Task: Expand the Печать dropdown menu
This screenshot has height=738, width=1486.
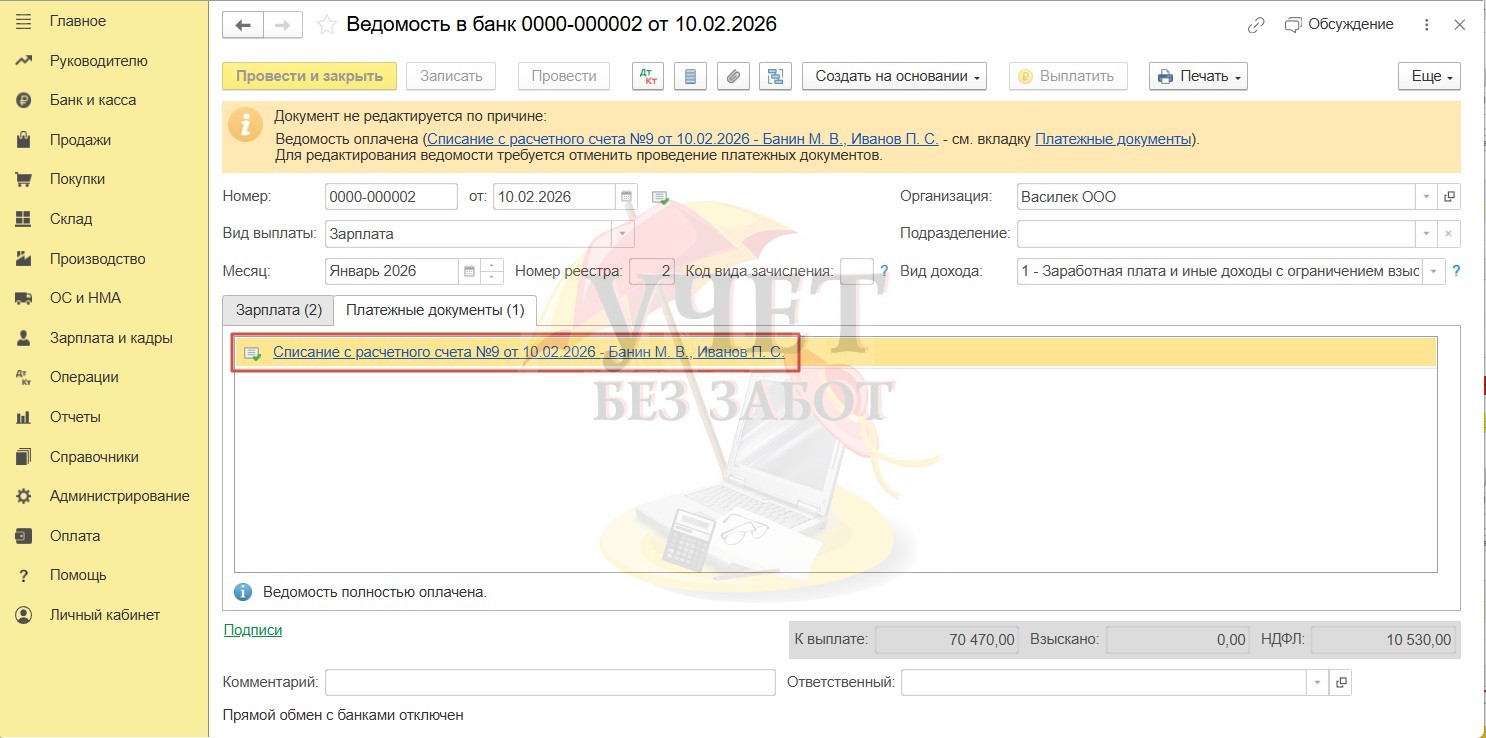Action: click(1198, 76)
